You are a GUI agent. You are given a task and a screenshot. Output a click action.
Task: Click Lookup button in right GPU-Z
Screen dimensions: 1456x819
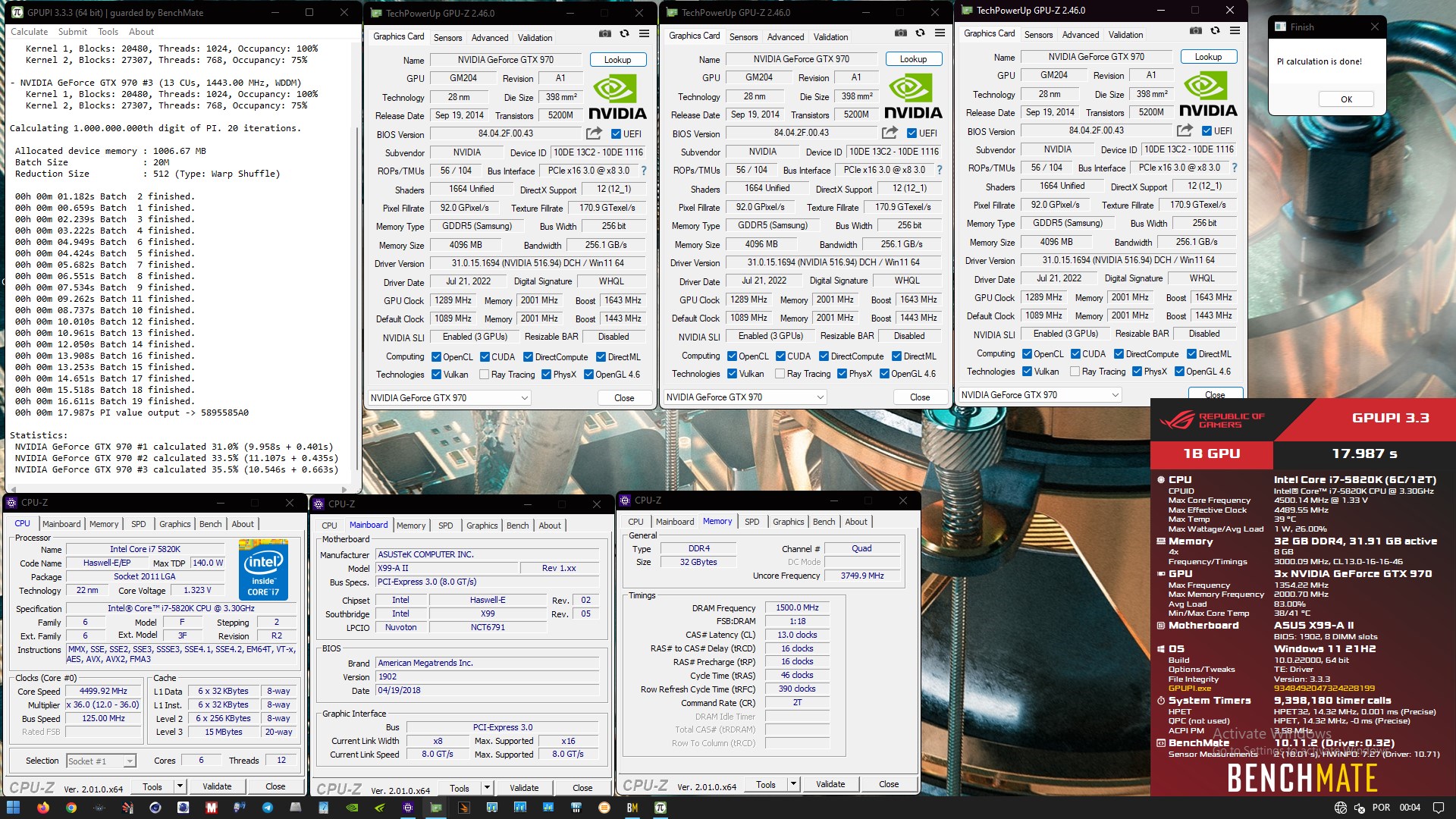coord(1209,57)
